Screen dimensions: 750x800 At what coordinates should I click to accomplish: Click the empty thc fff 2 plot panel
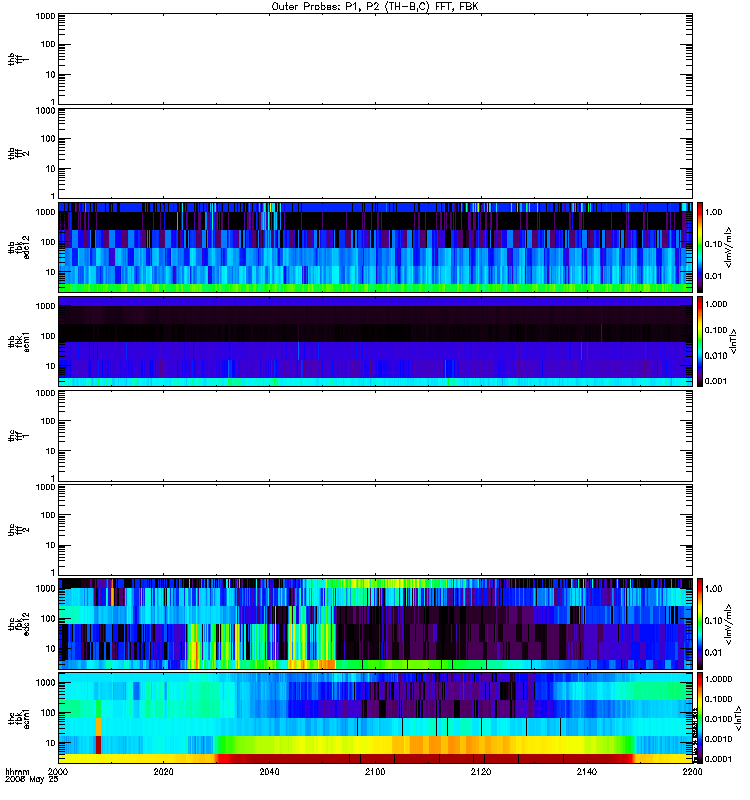[375, 530]
